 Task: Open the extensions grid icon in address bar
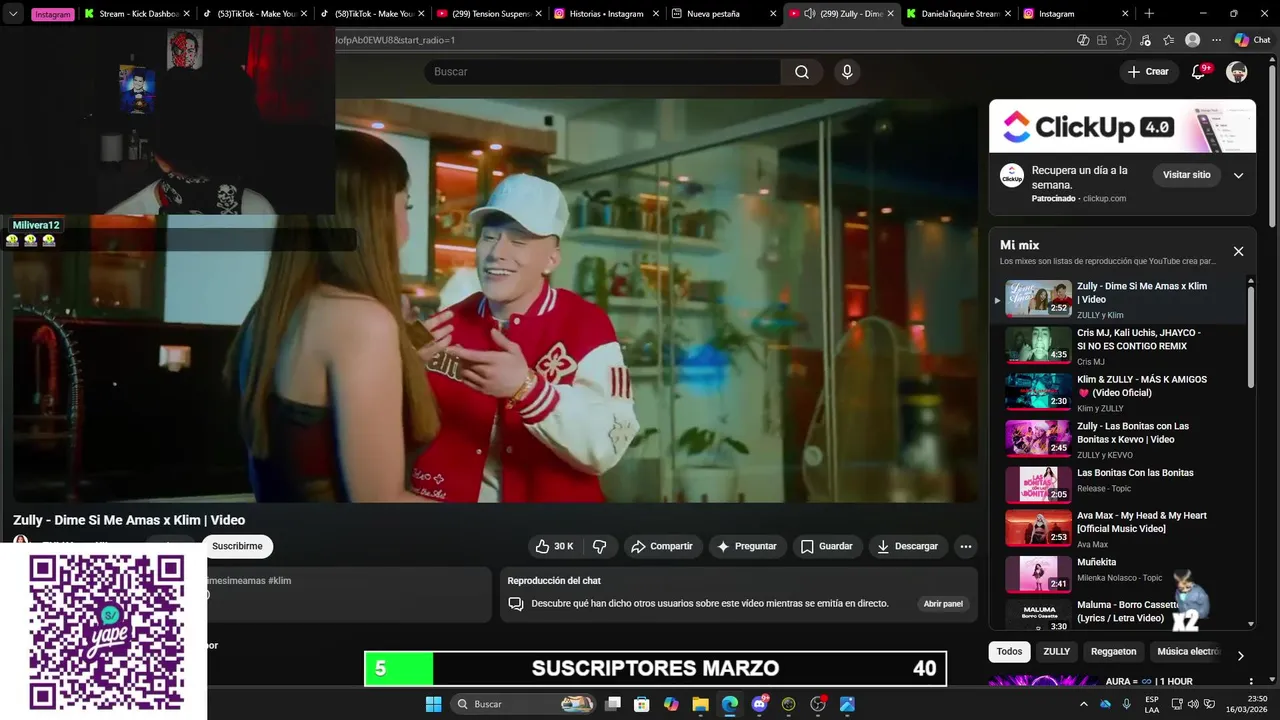(x=1102, y=40)
